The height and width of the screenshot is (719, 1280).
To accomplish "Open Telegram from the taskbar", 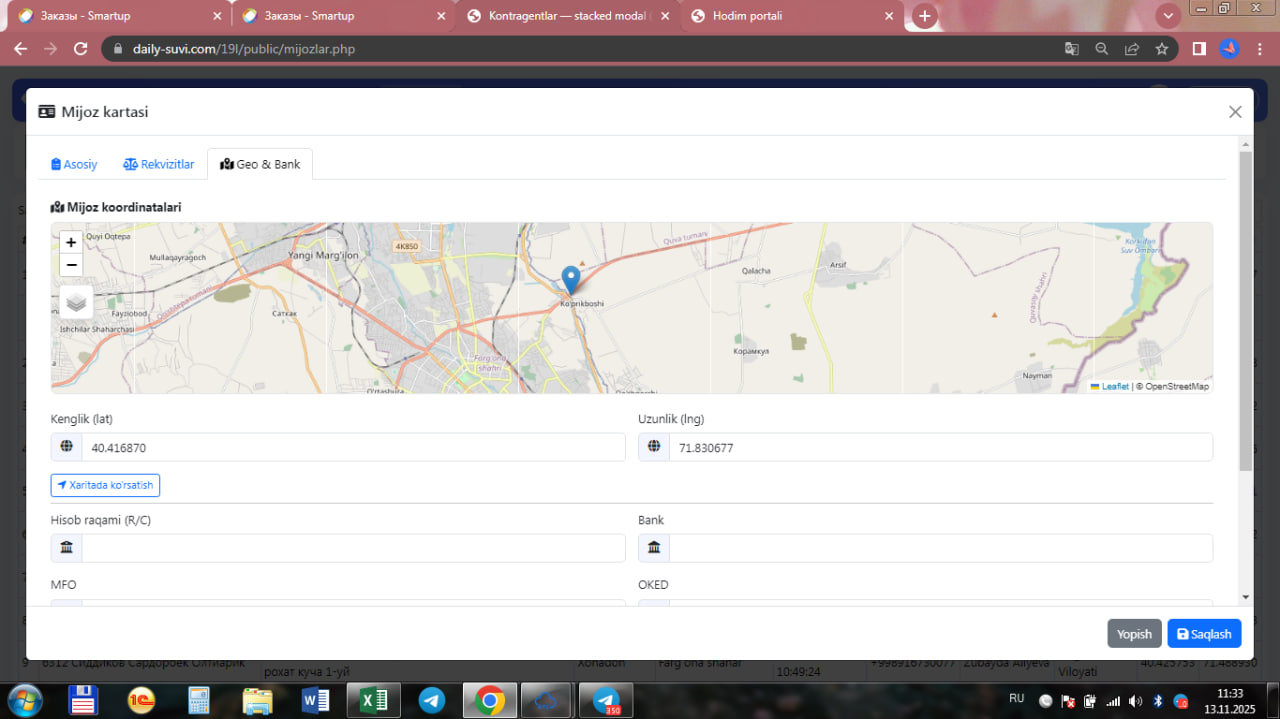I will (x=432, y=700).
